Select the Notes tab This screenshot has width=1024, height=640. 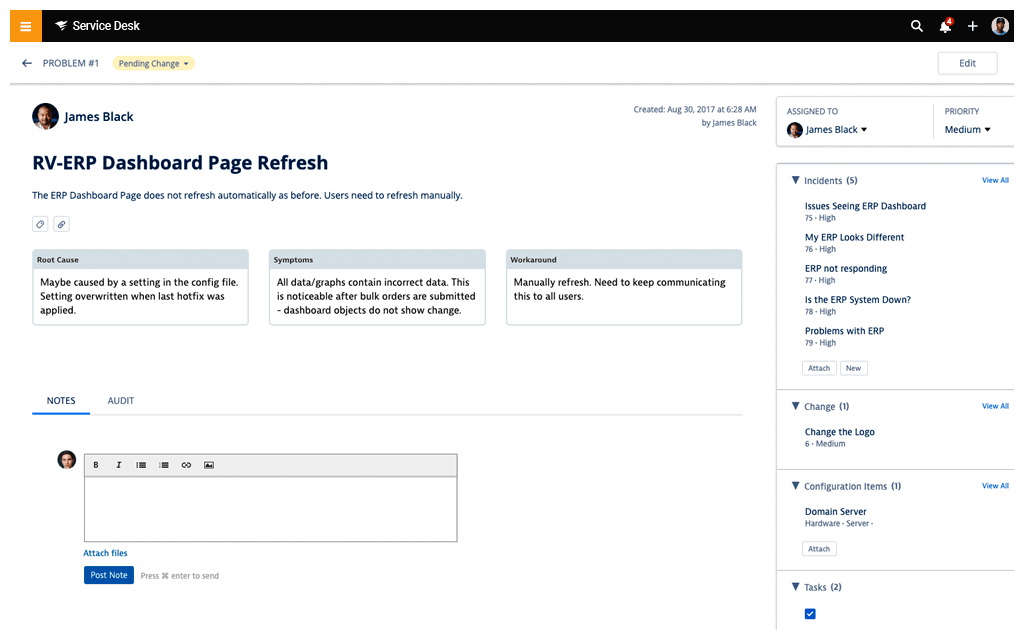click(61, 401)
